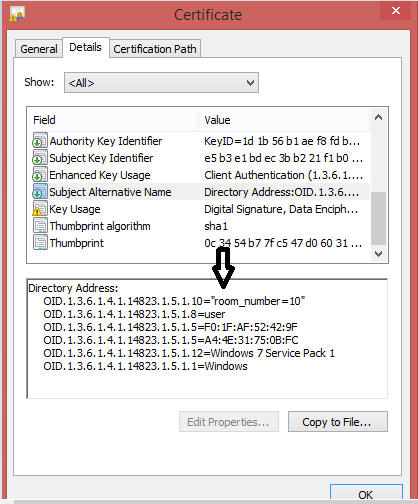The height and width of the screenshot is (504, 418).
Task: Click the list scroll up arrow
Action: click(x=378, y=117)
